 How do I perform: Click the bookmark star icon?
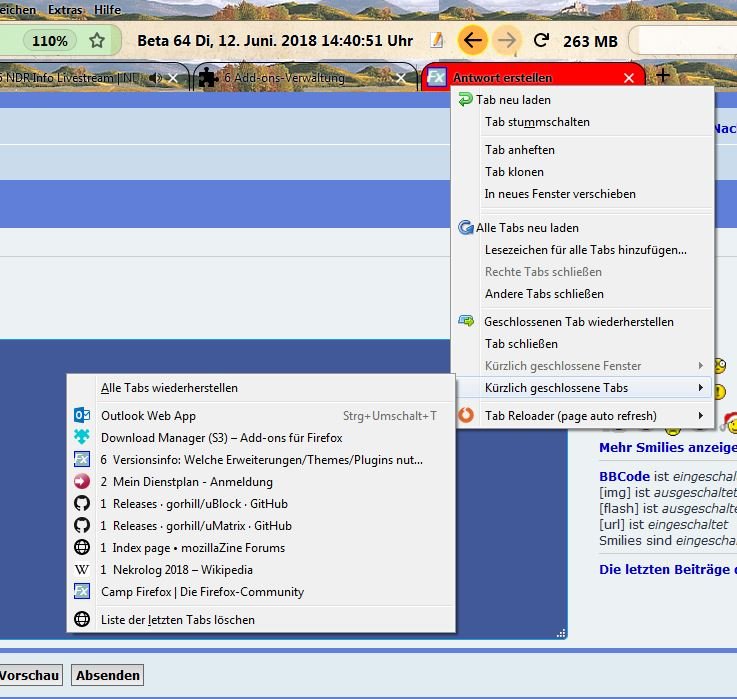coord(97,41)
